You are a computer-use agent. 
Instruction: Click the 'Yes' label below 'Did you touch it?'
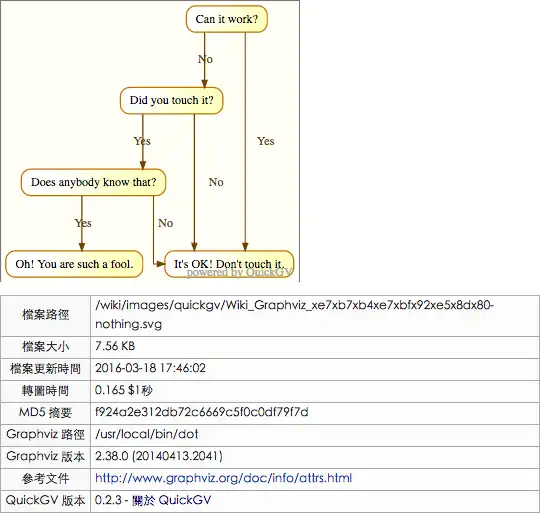click(142, 141)
